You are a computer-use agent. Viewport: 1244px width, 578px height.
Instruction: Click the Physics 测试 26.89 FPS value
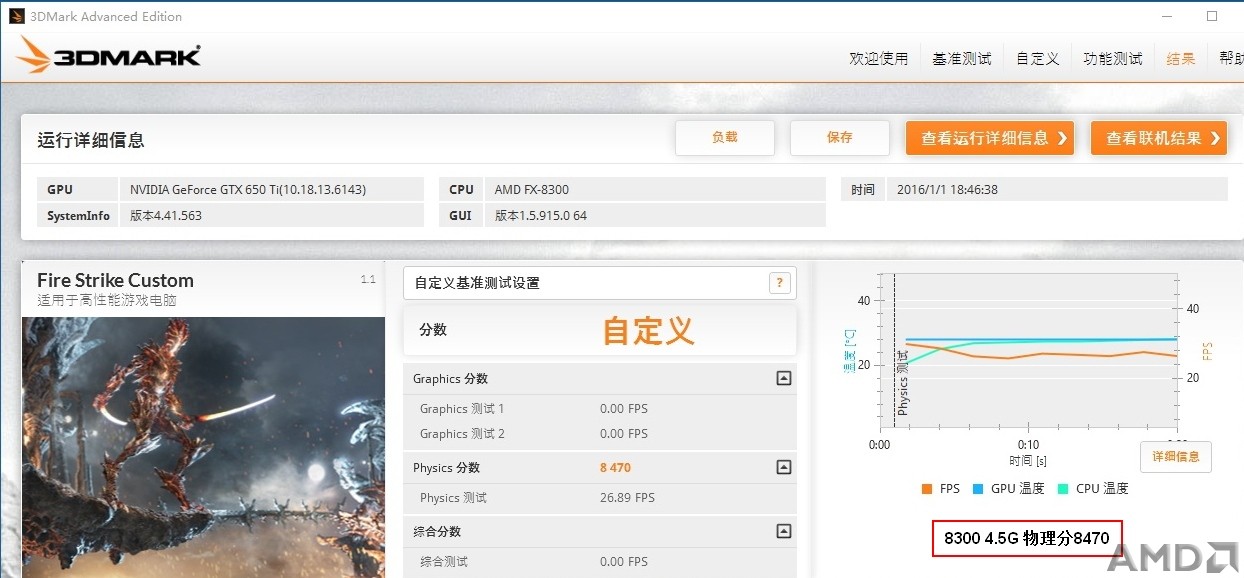point(627,498)
